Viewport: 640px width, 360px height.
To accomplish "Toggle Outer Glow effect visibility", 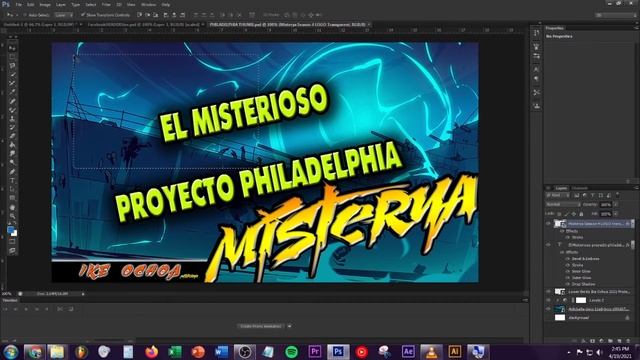I will pos(568,278).
